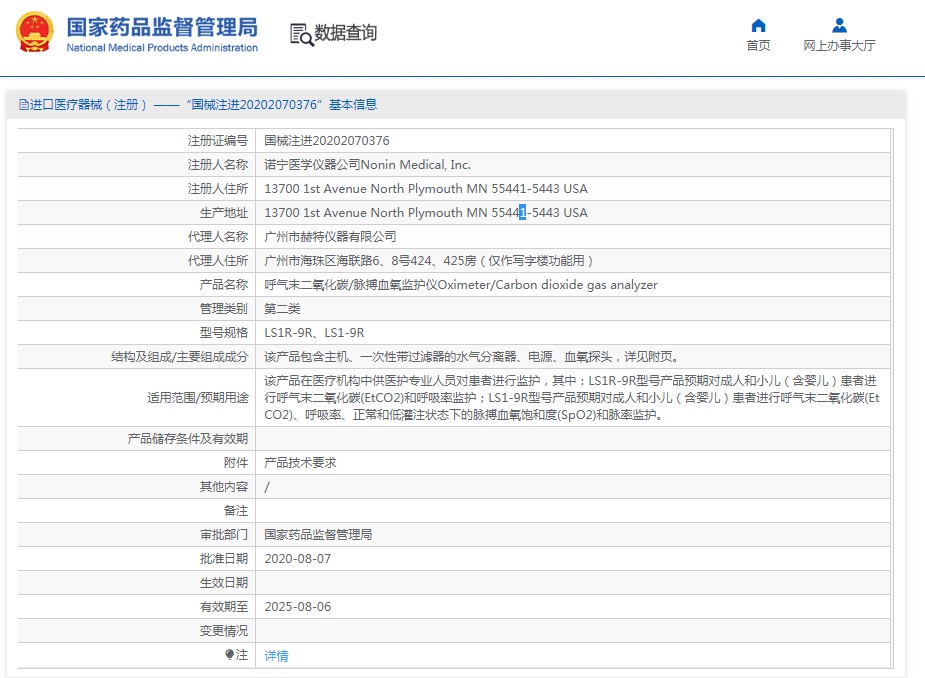Click expiry date 2025-08-06
This screenshot has height=678, width=925.
click(x=297, y=607)
